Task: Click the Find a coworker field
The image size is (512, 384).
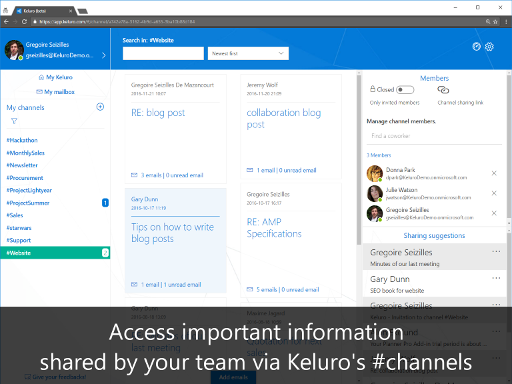Action: click(x=434, y=136)
